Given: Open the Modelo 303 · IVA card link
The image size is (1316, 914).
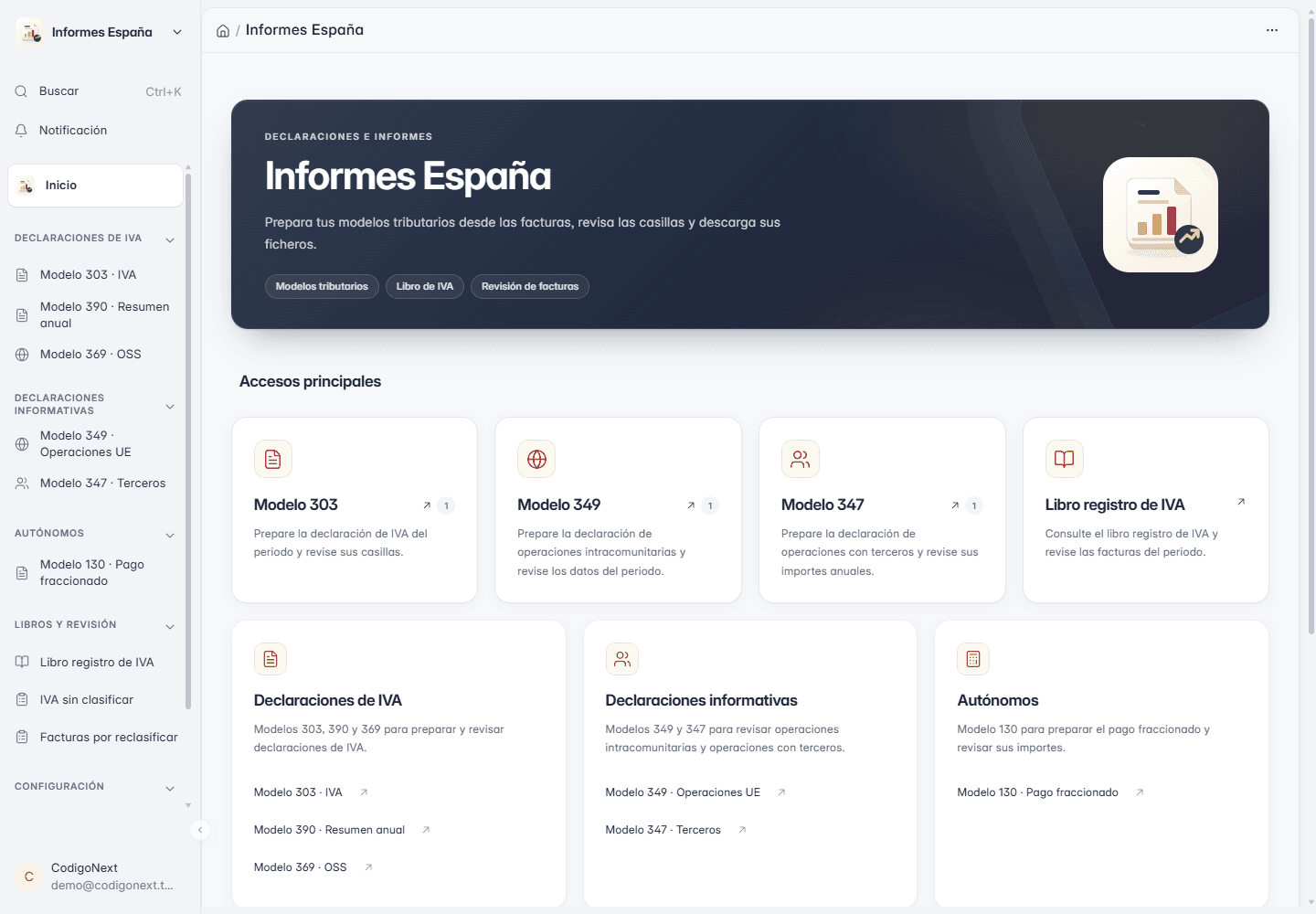Looking at the screenshot, I should coord(298,792).
